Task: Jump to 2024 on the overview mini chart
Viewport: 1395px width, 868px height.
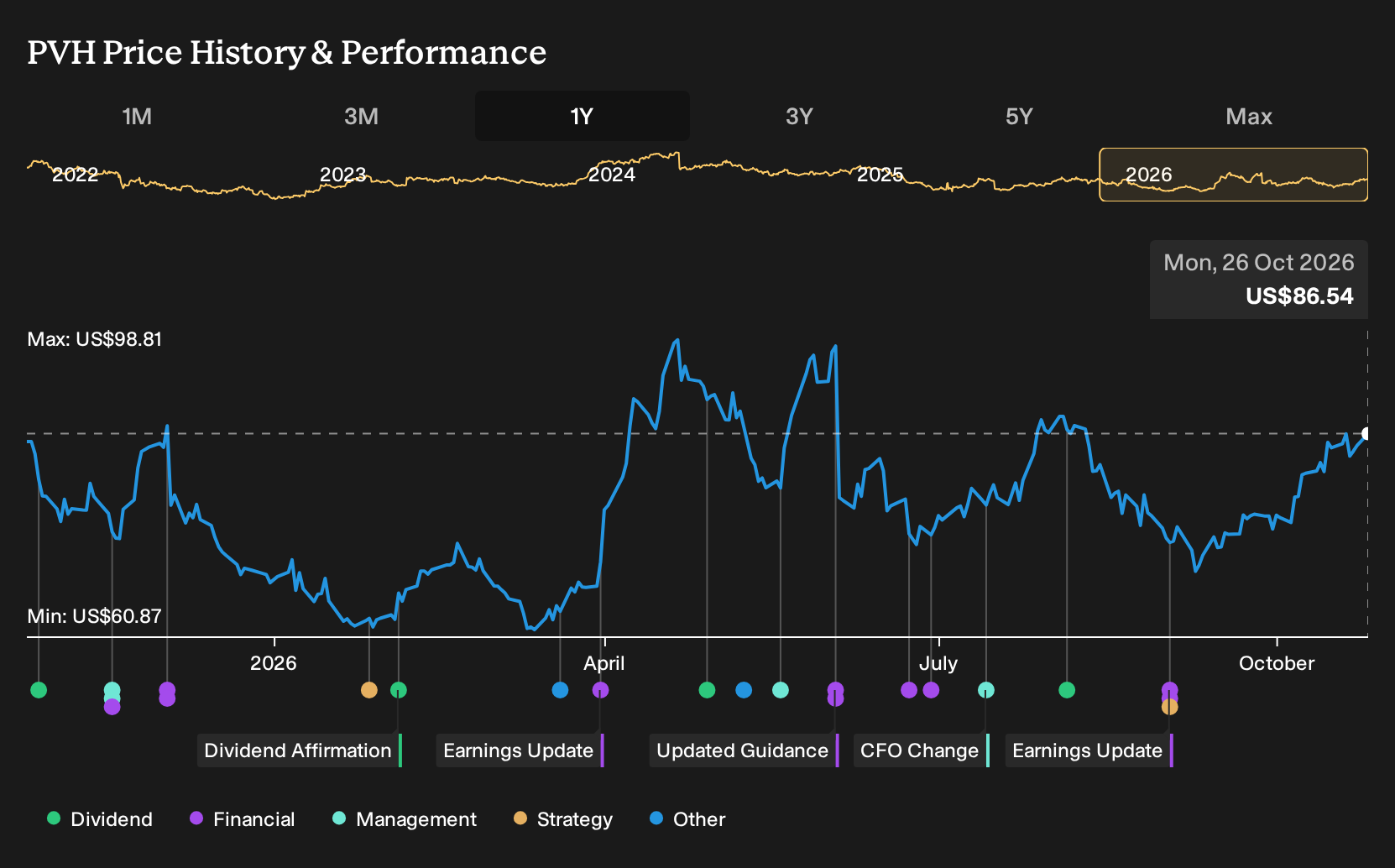Action: [612, 175]
